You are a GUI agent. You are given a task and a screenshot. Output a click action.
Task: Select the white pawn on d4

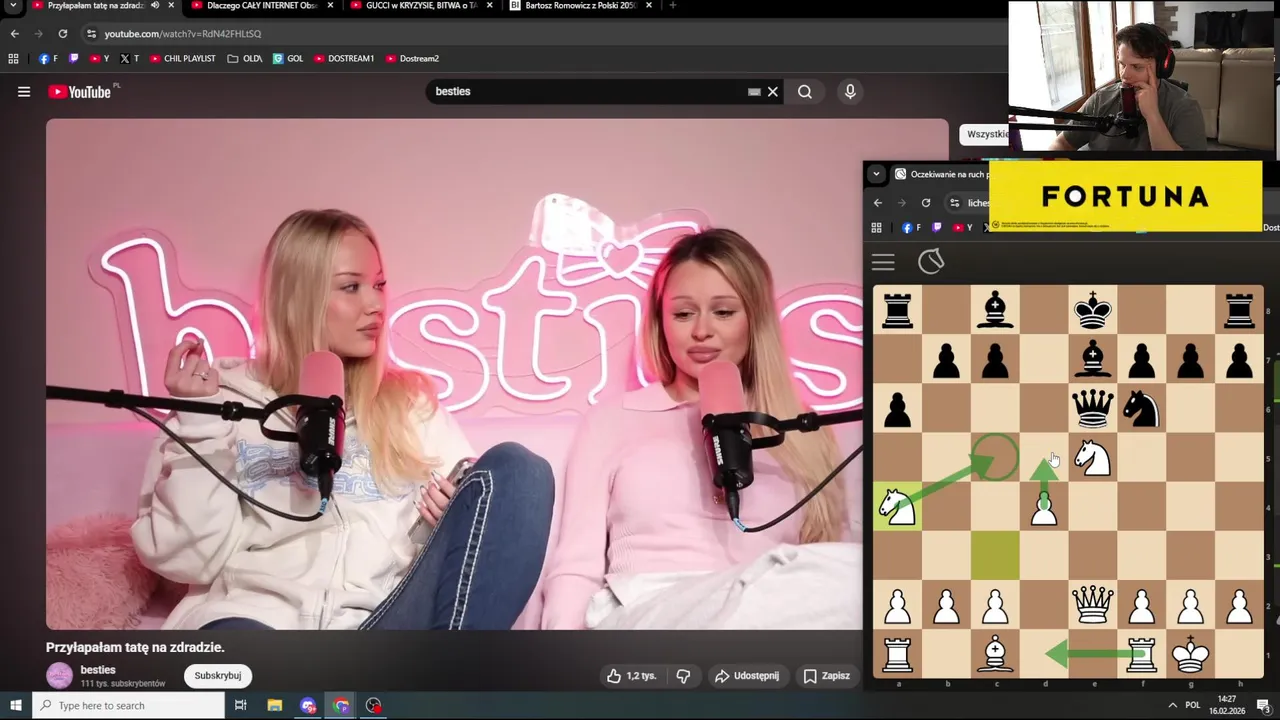coord(1043,507)
